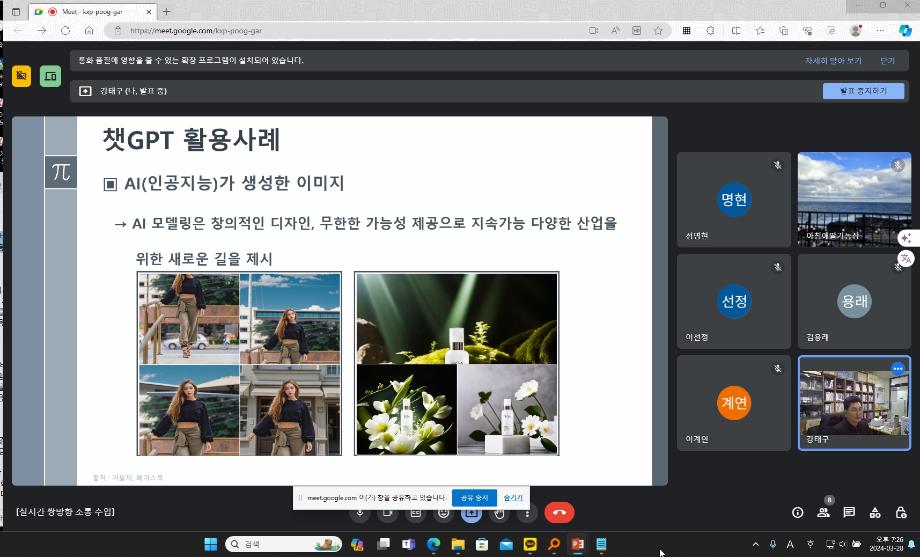Open the activities icon
The image size is (920, 557).
(x=875, y=512)
